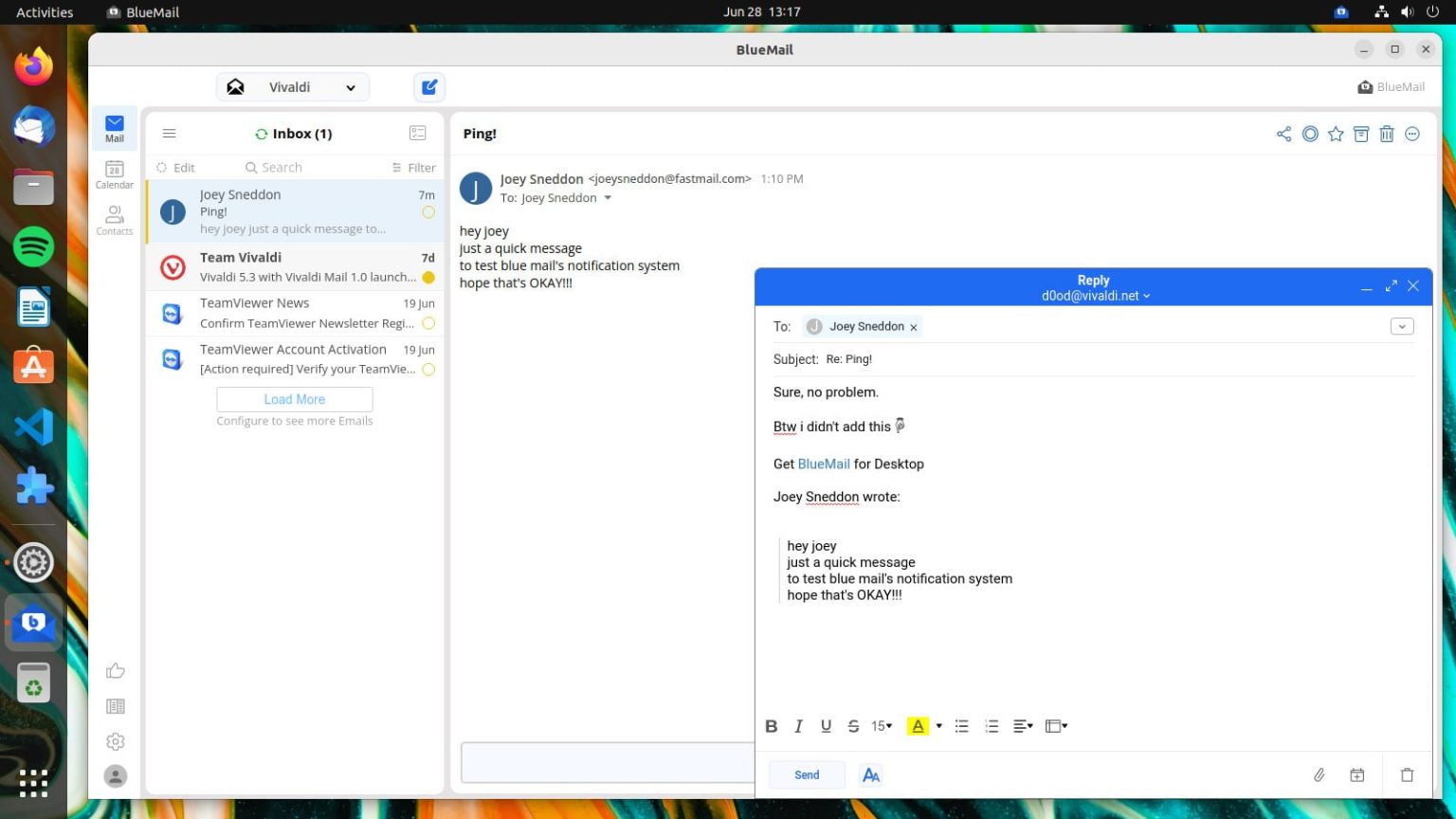Image resolution: width=1456 pixels, height=819 pixels.
Task: Toggle Bold formatting in reply editor
Action: point(772,726)
